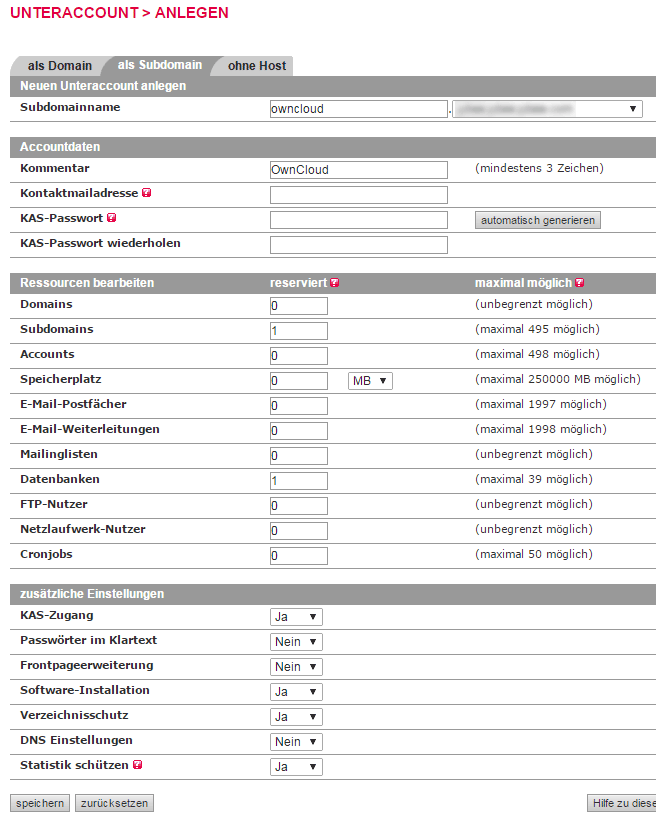The image size is (656, 818).
Task: Open help icon next to Kontaktmailadresse
Action: [x=147, y=193]
